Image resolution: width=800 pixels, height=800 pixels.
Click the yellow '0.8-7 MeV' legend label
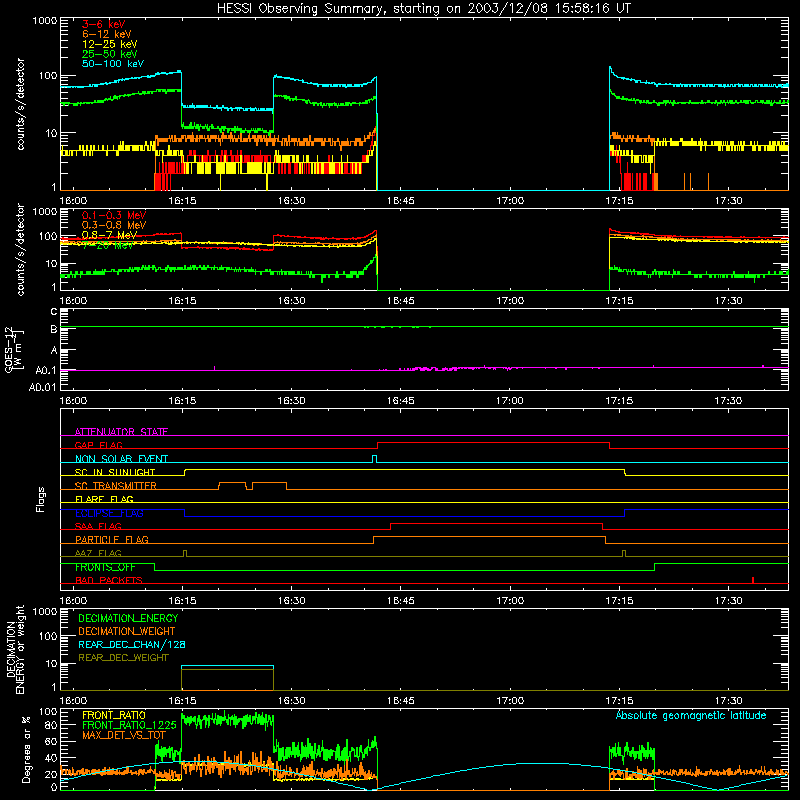109,235
